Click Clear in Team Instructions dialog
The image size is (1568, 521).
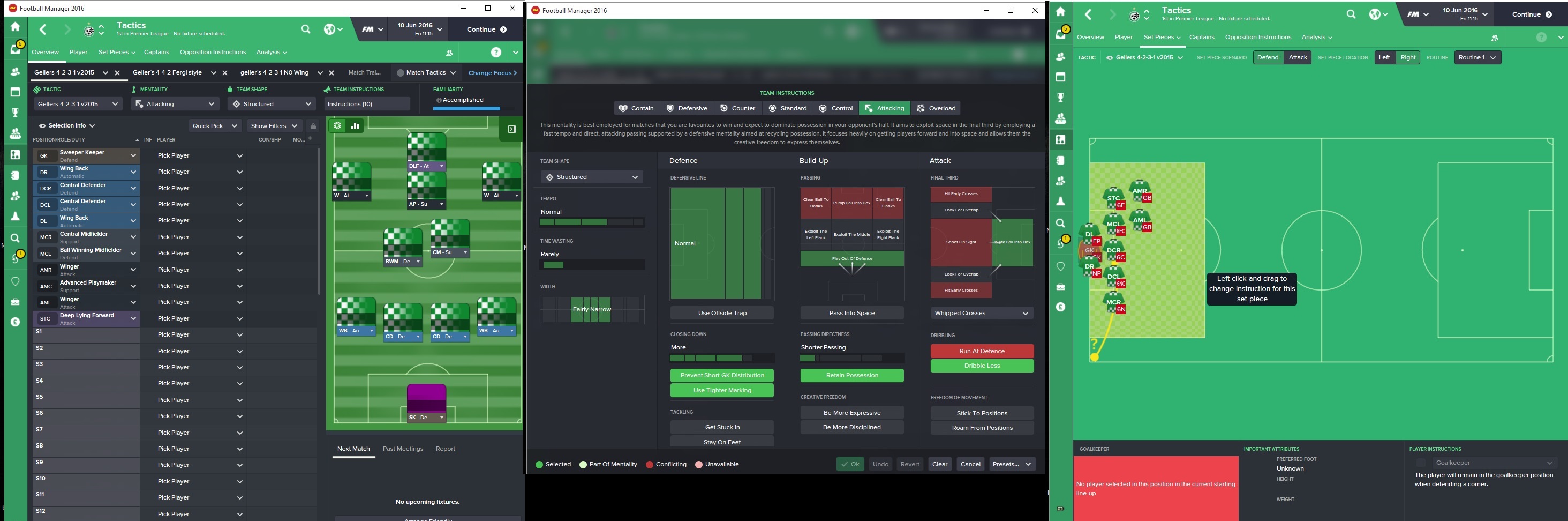click(x=940, y=464)
